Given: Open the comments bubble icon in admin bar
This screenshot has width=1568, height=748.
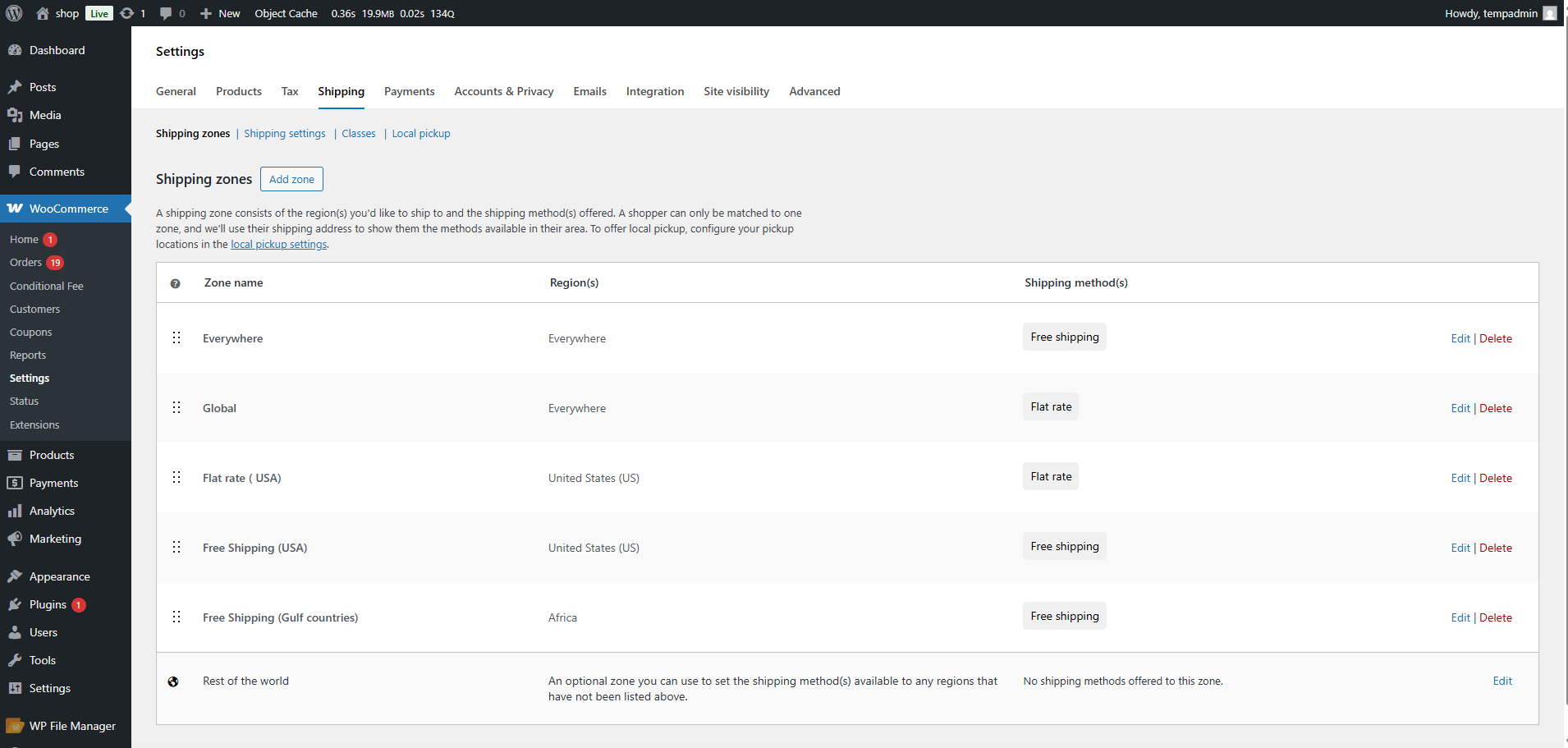Looking at the screenshot, I should pos(166,13).
